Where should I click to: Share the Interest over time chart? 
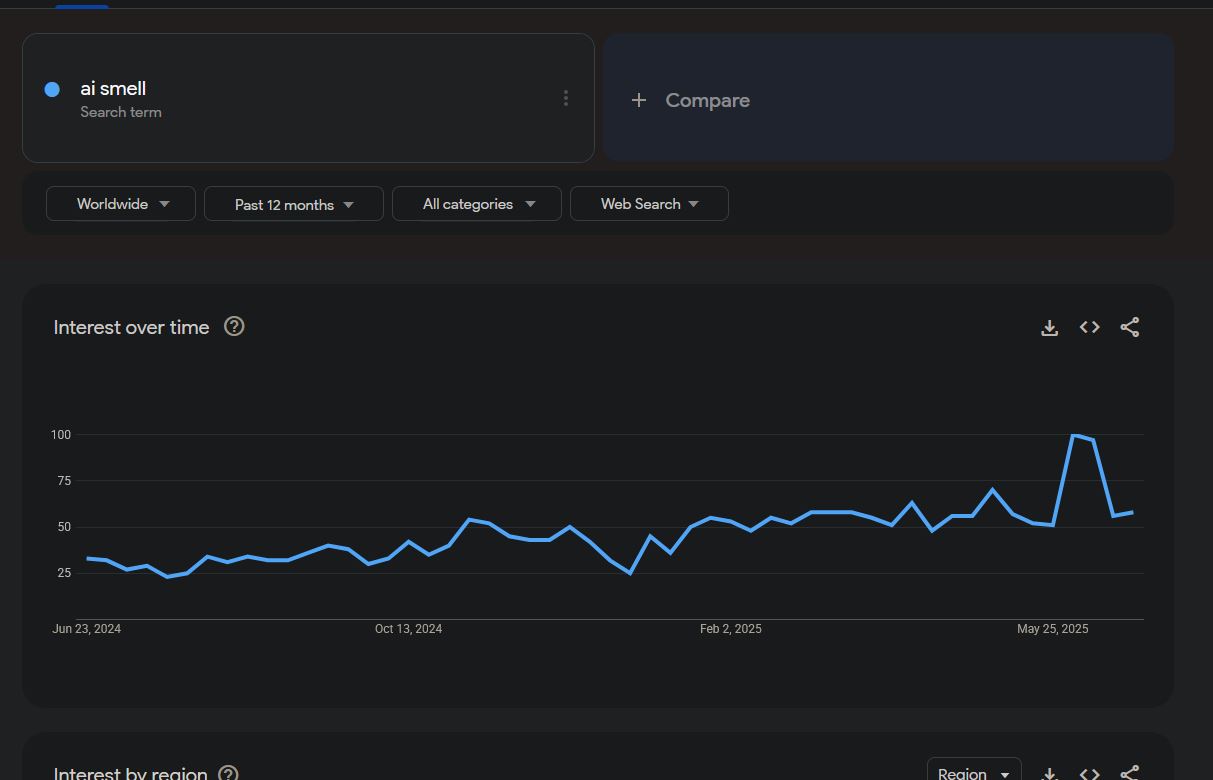1130,327
